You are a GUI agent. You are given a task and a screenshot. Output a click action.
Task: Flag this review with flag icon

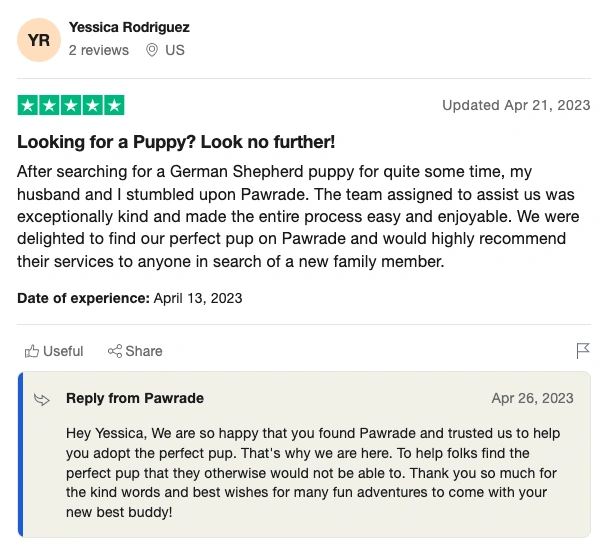(582, 351)
